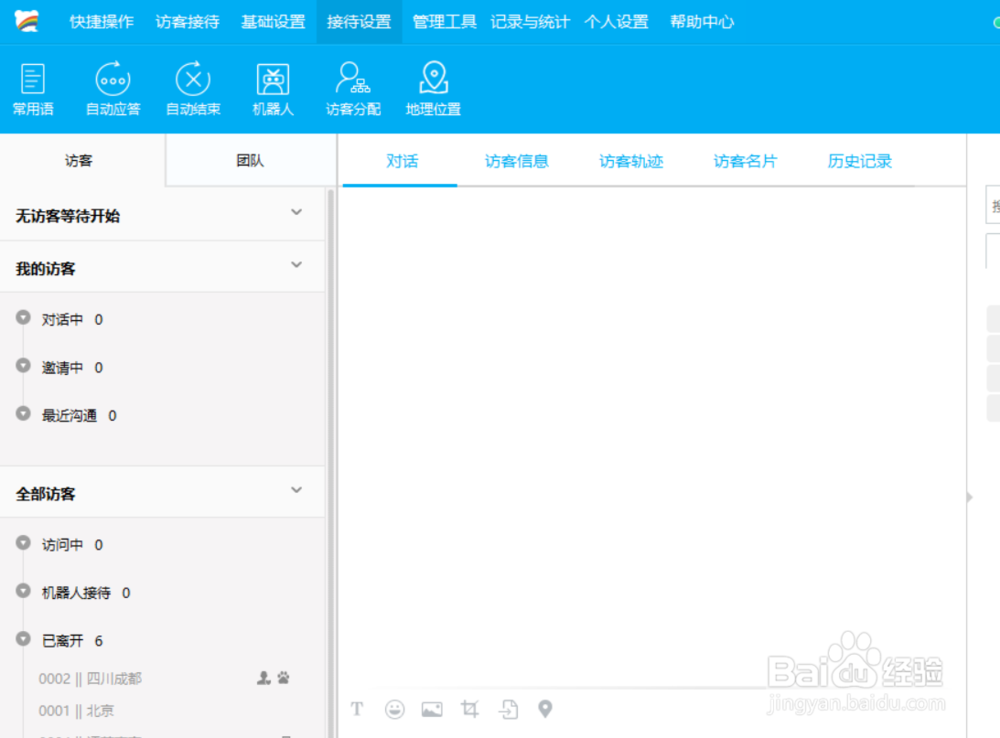Open the 地理位置 geolocation tool
Viewport: 1000px width, 738px height.
tap(433, 88)
